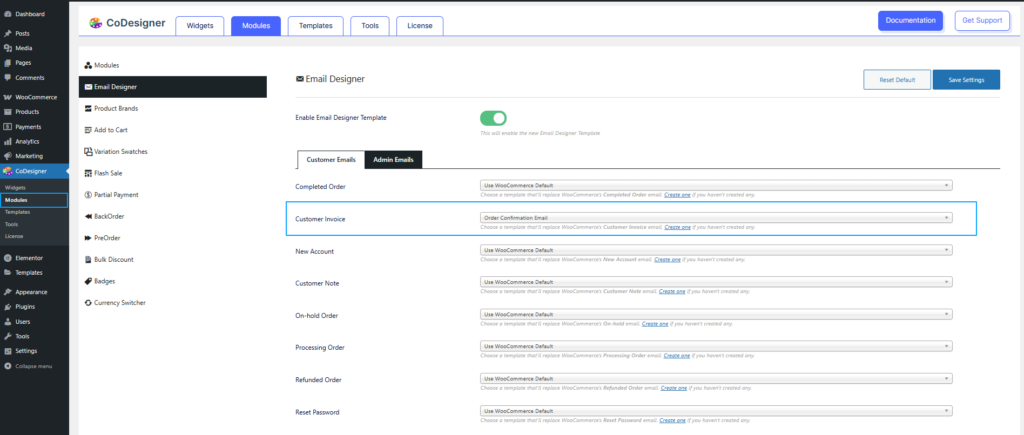Click the Add to Cart module icon
This screenshot has width=1024, height=435.
click(88, 130)
